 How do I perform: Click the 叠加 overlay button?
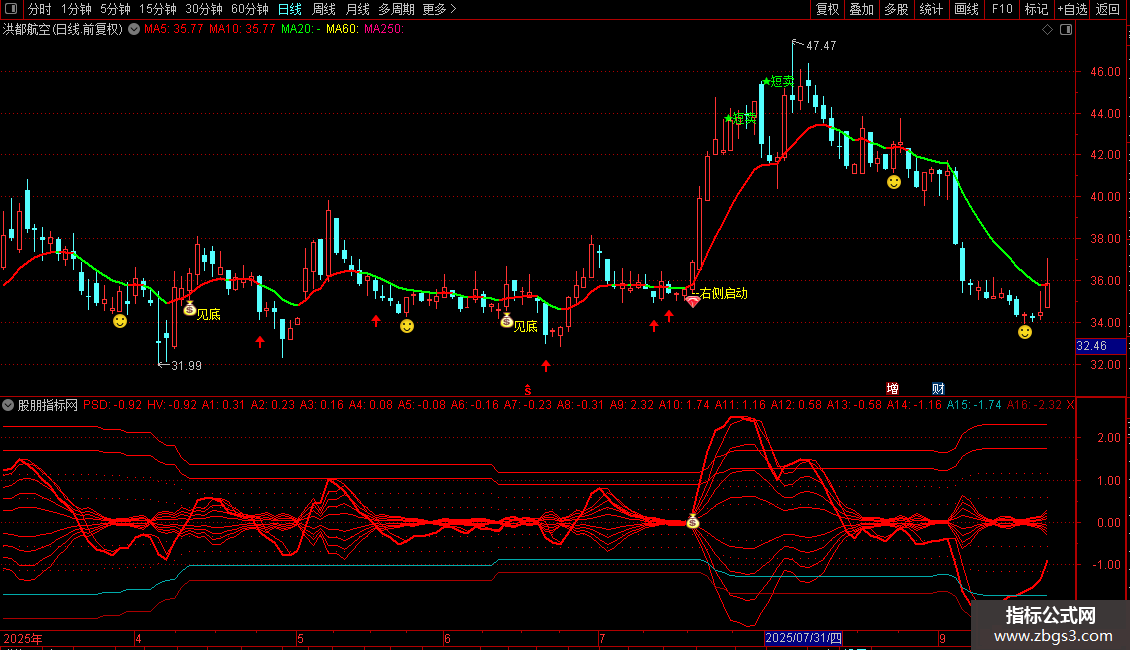point(861,9)
